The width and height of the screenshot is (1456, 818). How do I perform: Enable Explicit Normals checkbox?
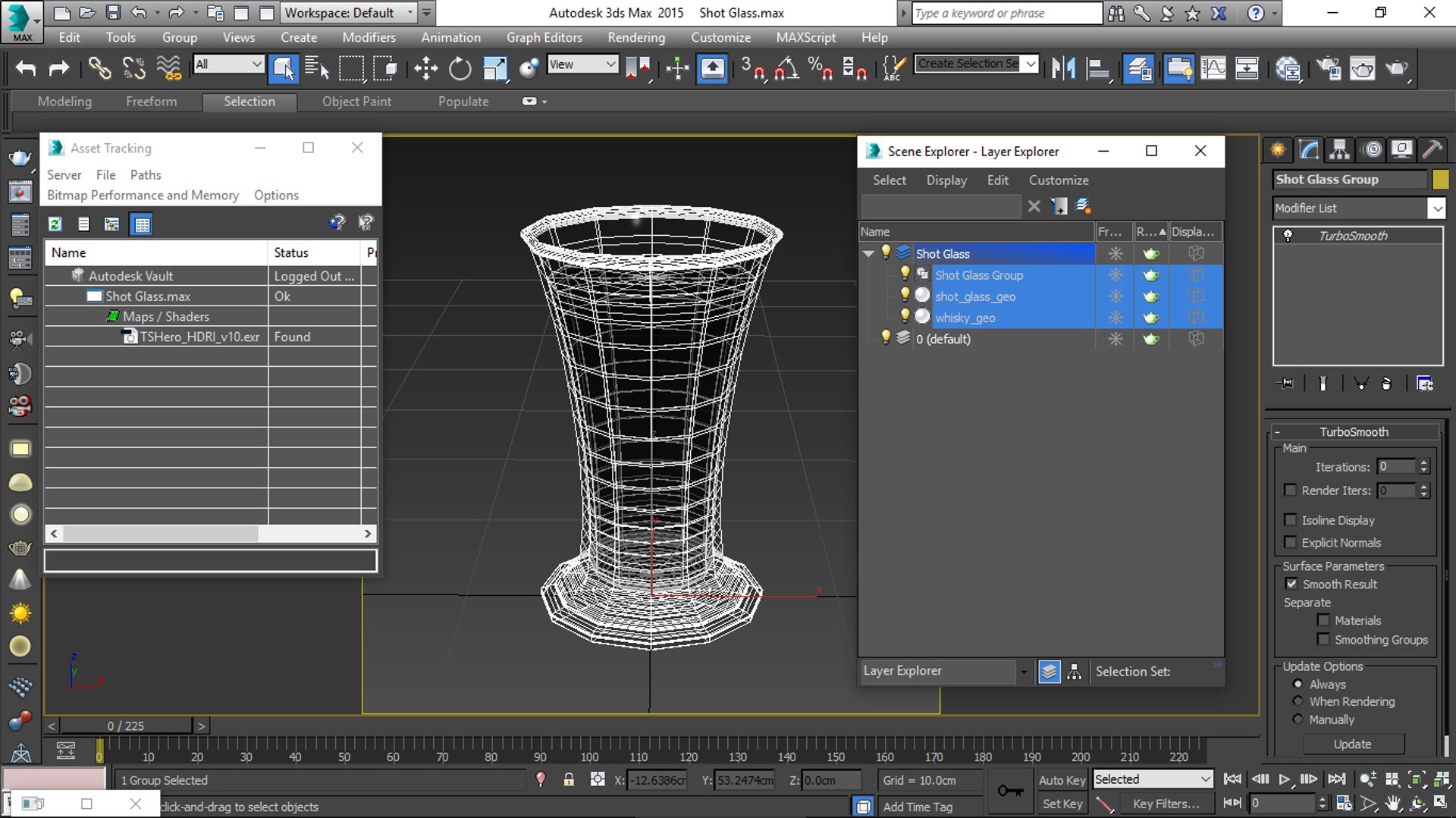(1290, 542)
